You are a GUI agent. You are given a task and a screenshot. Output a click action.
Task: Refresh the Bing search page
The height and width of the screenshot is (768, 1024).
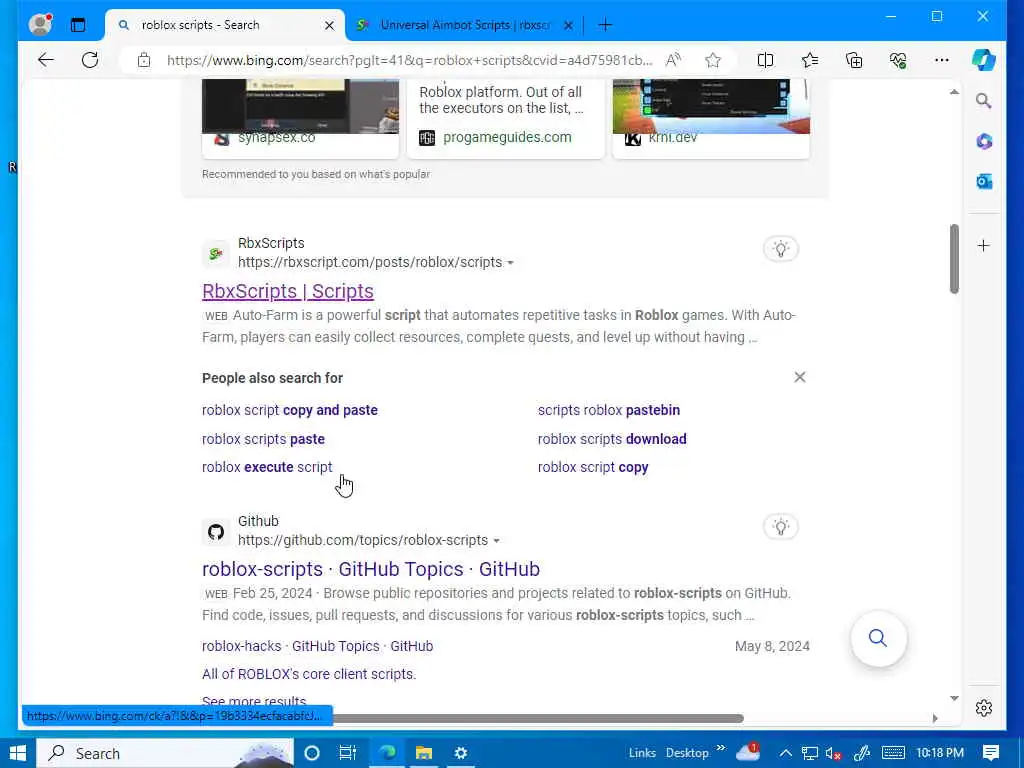(x=90, y=60)
